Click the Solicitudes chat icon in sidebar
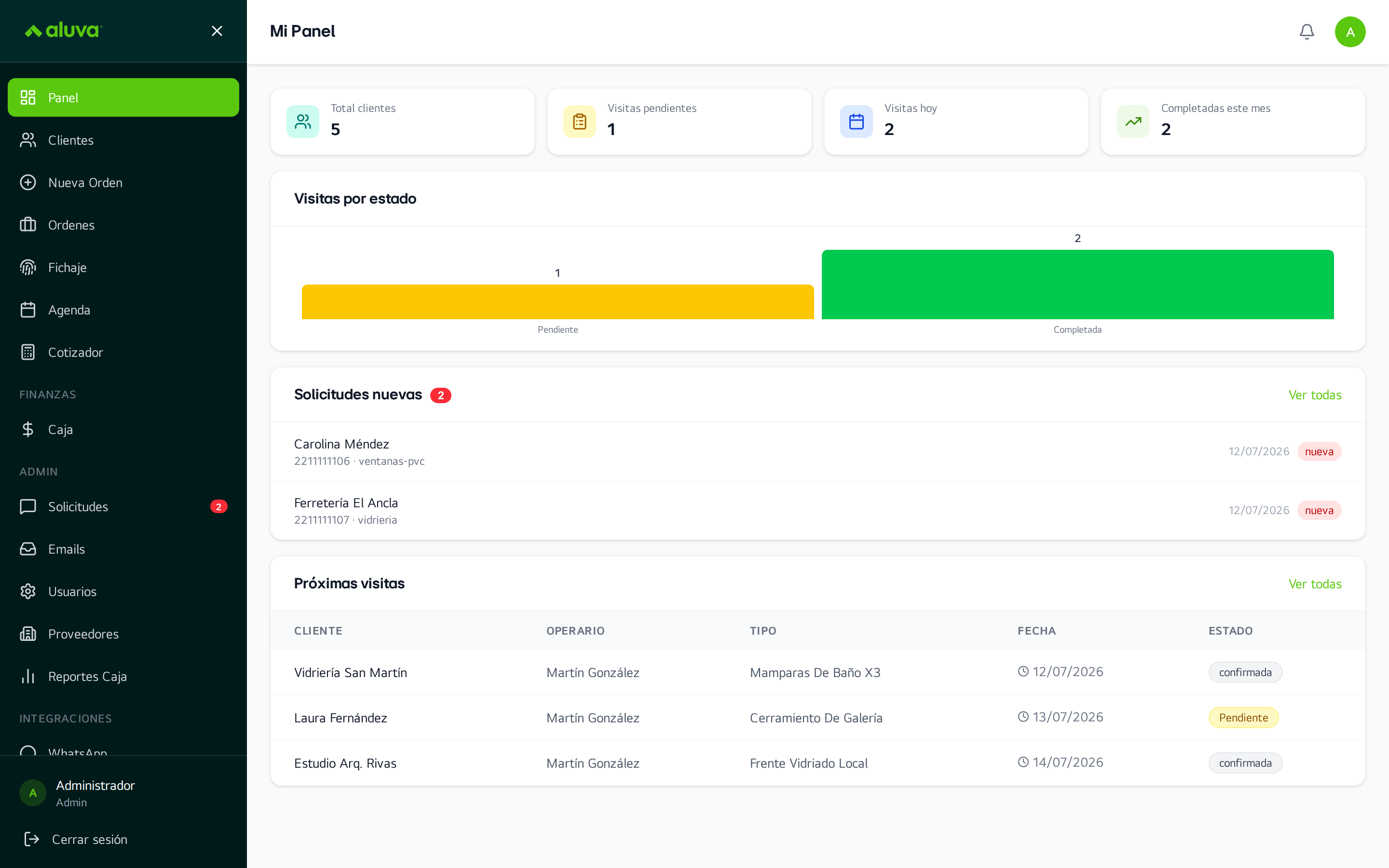 click(x=28, y=506)
